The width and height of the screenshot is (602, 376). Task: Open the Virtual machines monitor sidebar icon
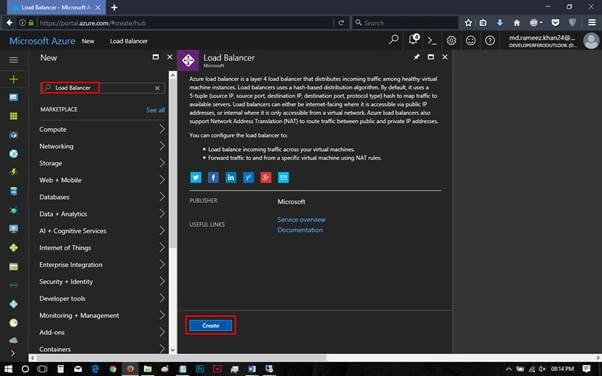tap(13, 229)
